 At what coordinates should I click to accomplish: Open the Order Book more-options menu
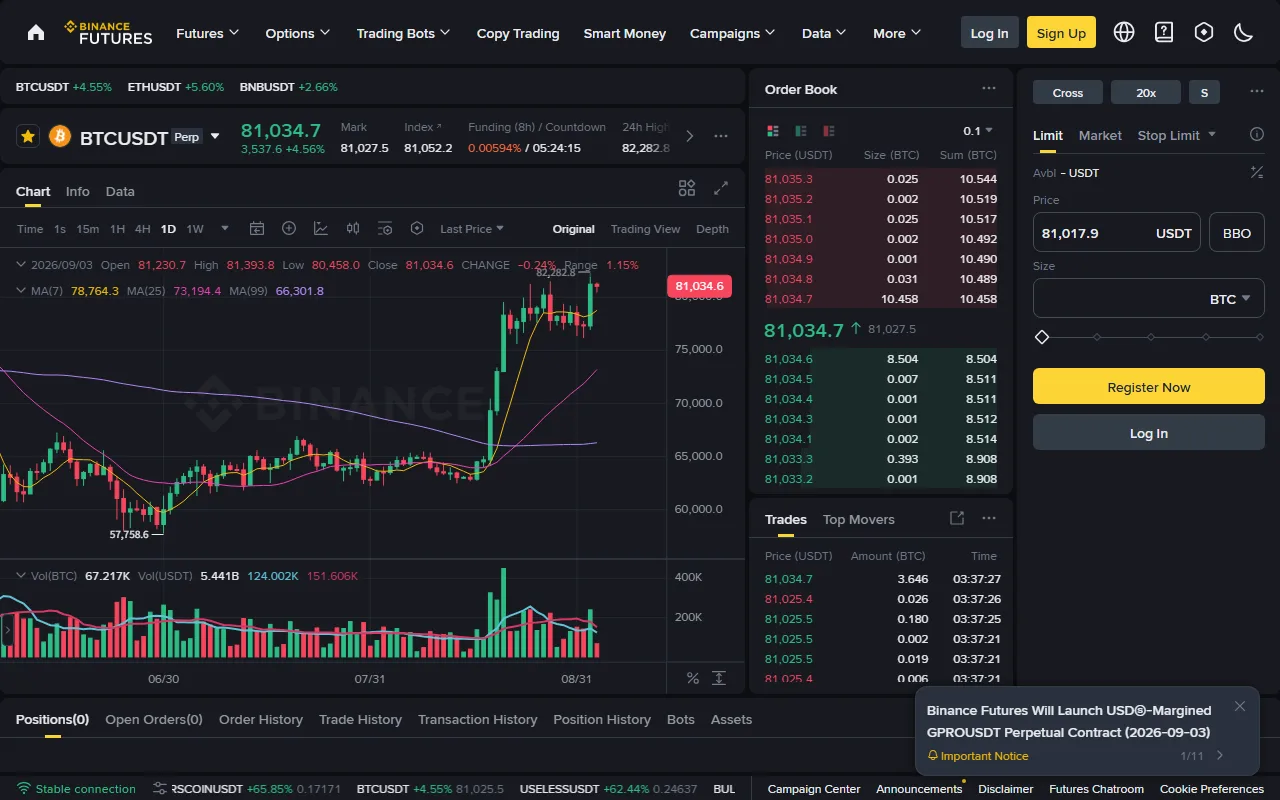coord(989,89)
